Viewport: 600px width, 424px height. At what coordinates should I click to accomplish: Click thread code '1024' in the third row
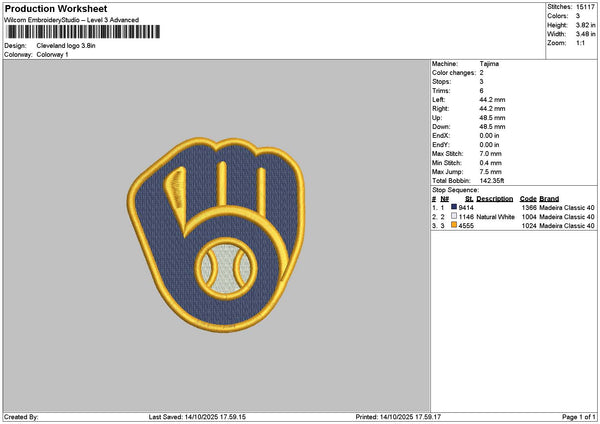pos(529,226)
